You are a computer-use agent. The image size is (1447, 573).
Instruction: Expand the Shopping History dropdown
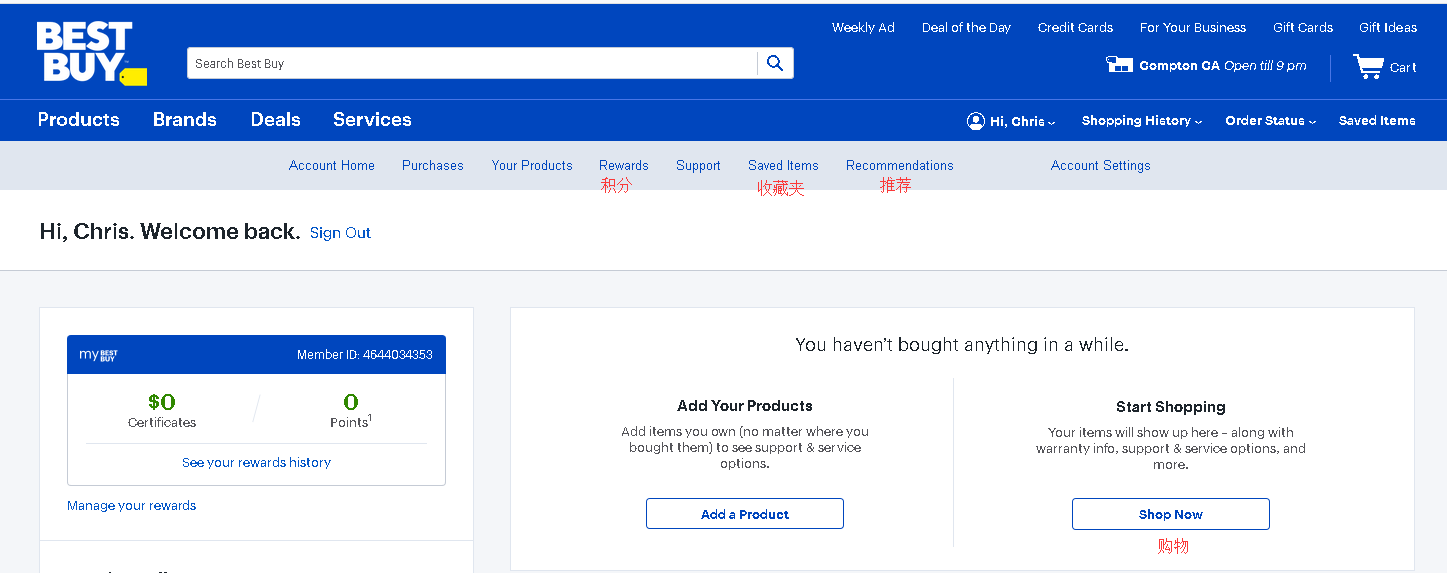point(1141,121)
